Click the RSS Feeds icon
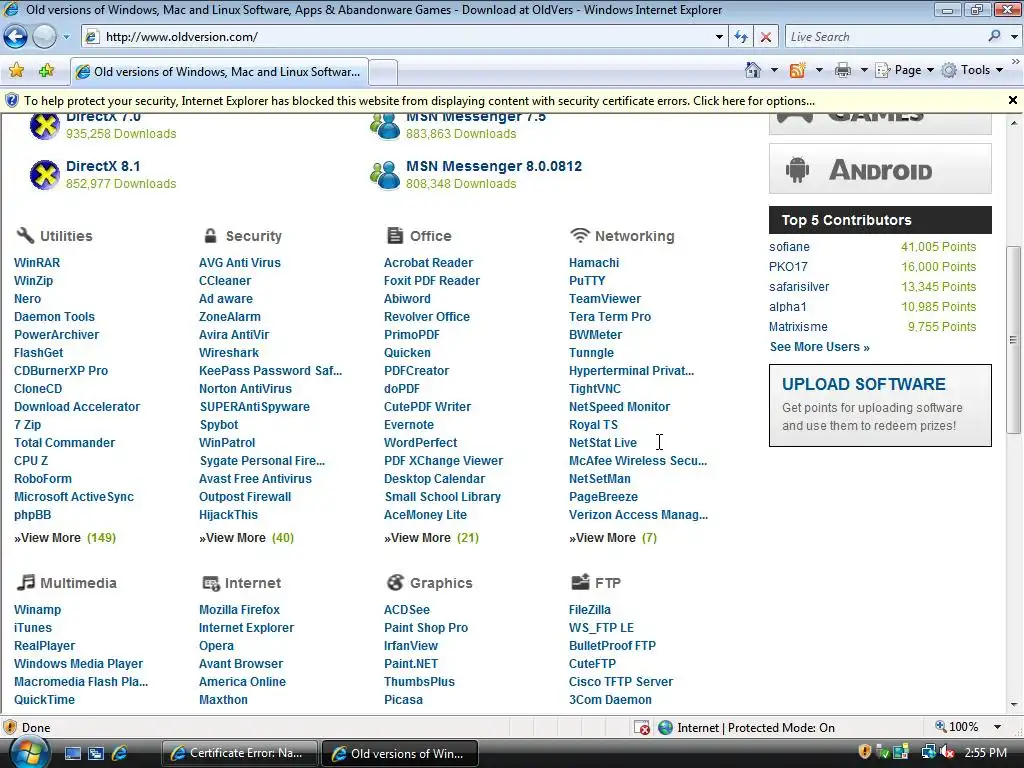The height and width of the screenshot is (768, 1024). [797, 70]
